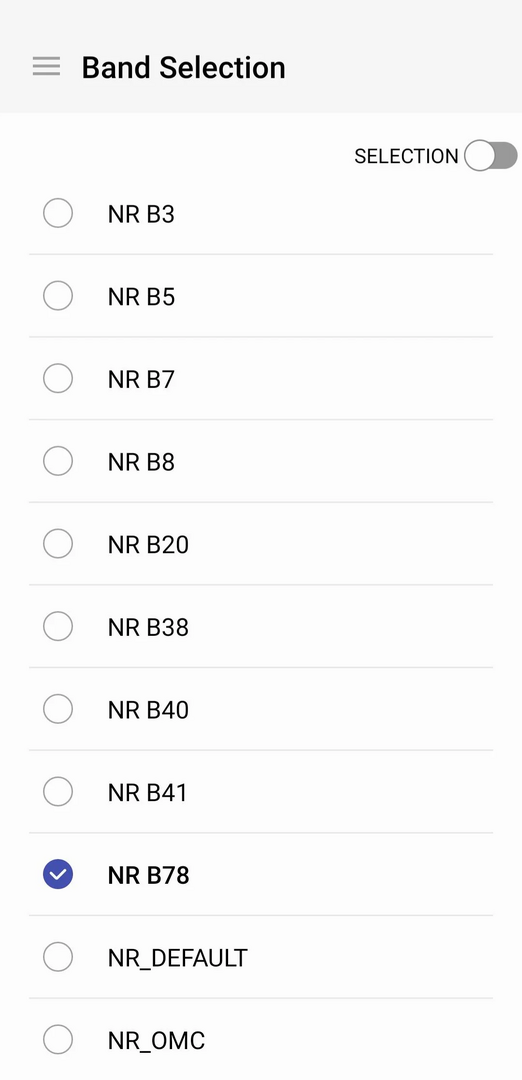Select the NR B41 radio button
The height and width of the screenshot is (1080, 522).
click(58, 792)
